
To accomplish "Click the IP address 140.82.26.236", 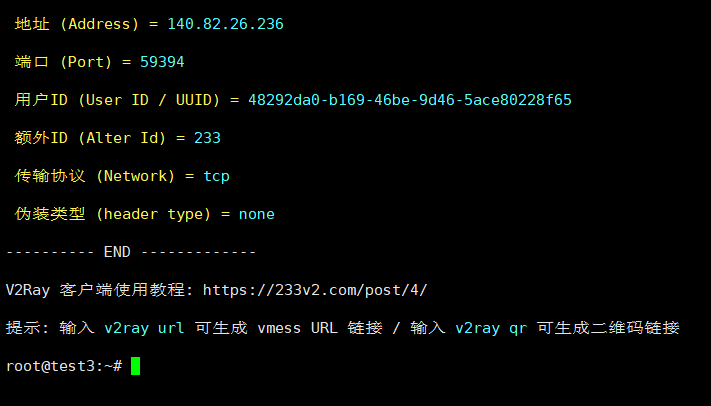I will pyautogui.click(x=227, y=23).
